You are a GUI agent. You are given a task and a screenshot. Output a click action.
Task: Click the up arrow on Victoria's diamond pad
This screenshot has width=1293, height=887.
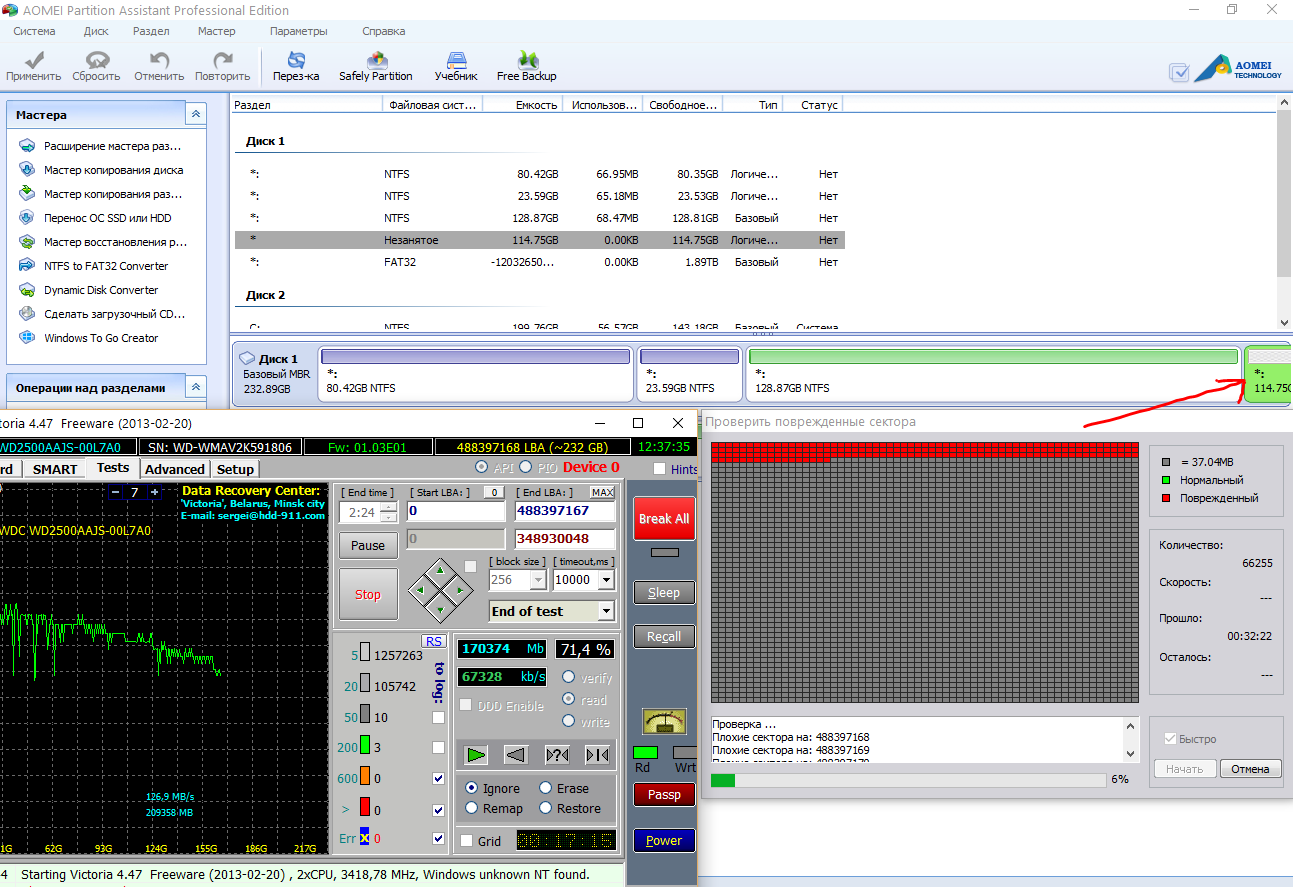point(441,571)
